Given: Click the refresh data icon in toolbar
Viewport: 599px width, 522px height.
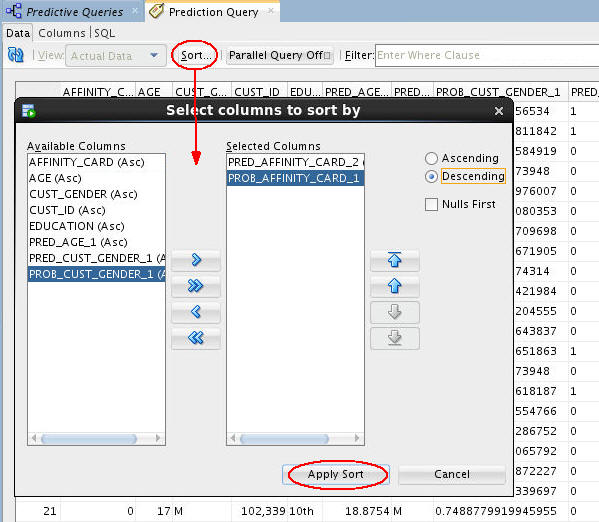Looking at the screenshot, I should (x=16, y=55).
